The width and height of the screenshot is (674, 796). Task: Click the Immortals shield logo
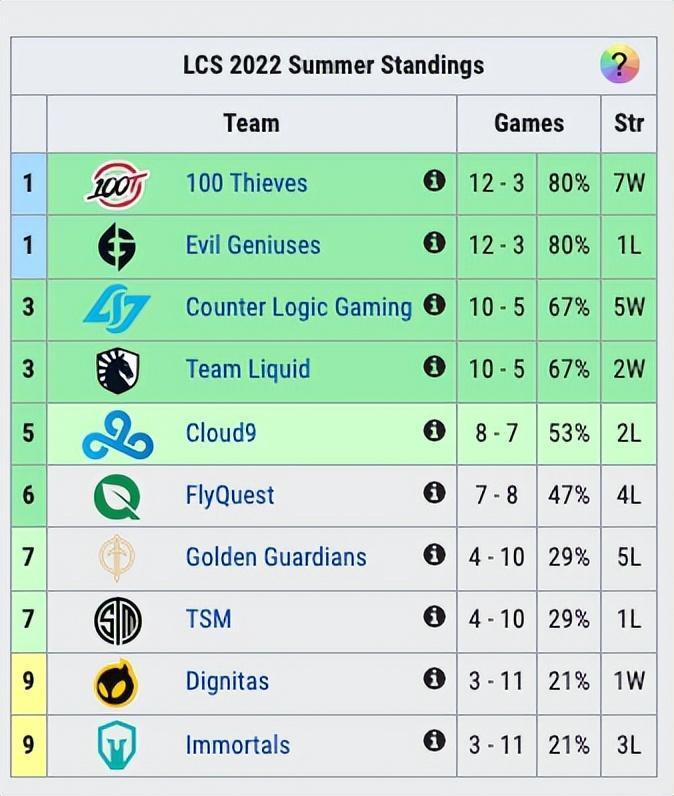tap(117, 745)
